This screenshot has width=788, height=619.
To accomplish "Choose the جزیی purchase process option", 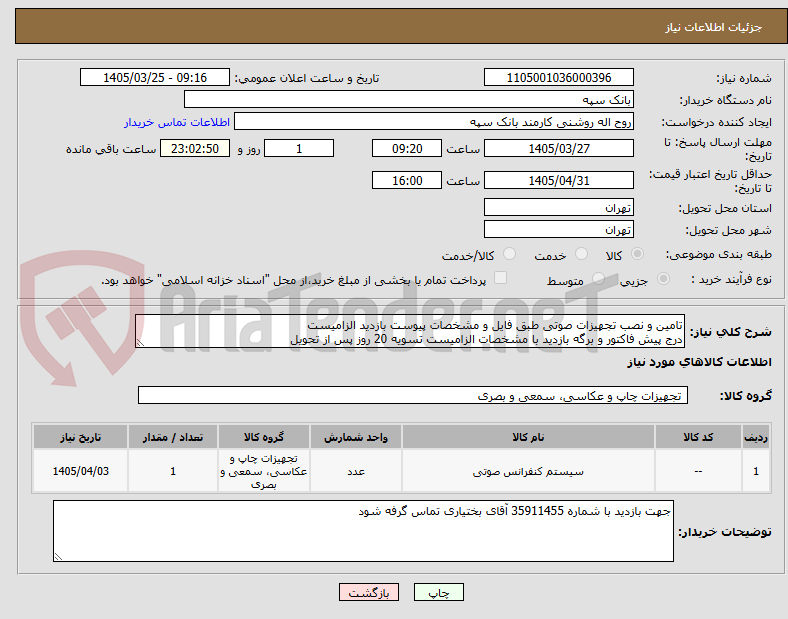I will click(x=663, y=279).
